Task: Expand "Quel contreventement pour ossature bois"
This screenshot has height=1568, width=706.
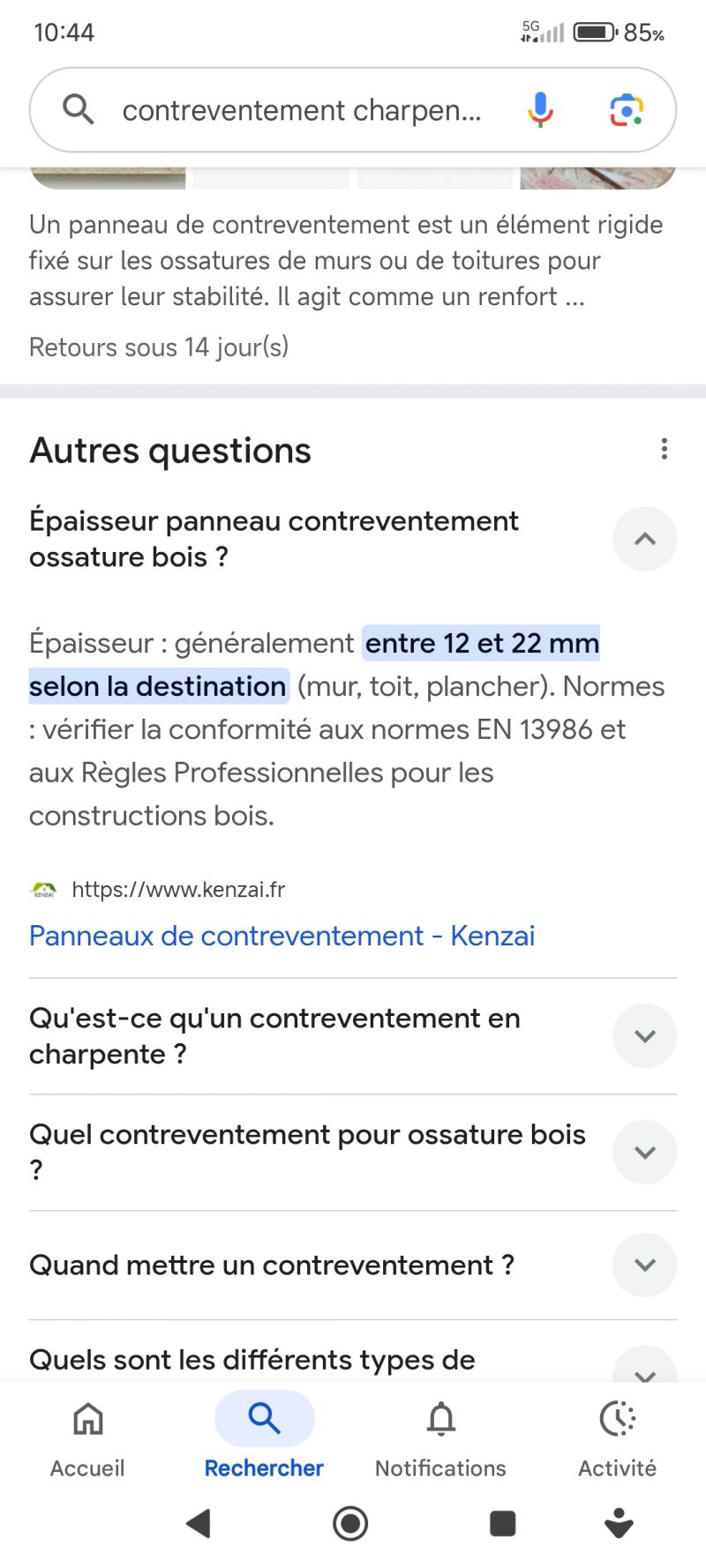Action: point(644,1153)
